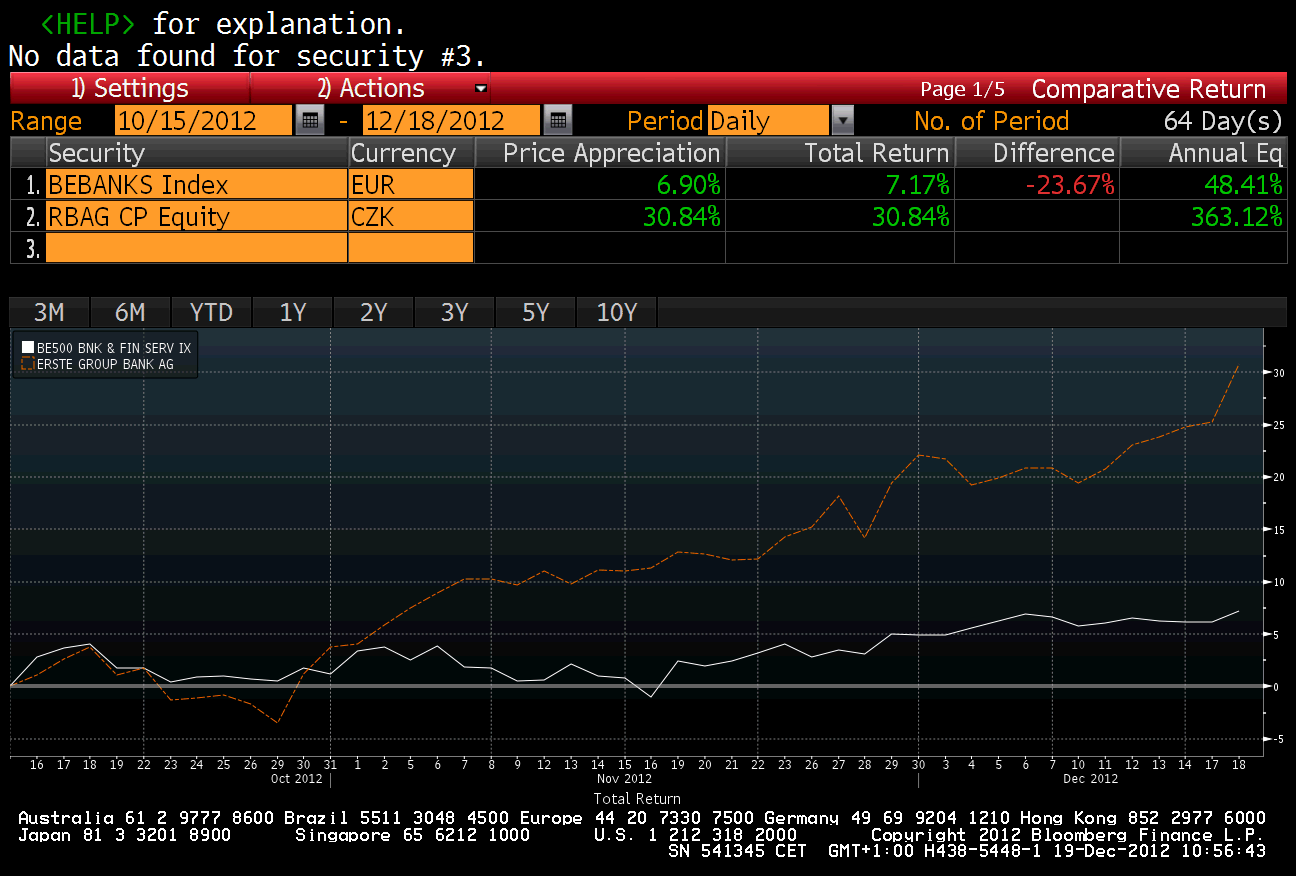
Task: Click the empty security field in row 3
Action: click(196, 248)
